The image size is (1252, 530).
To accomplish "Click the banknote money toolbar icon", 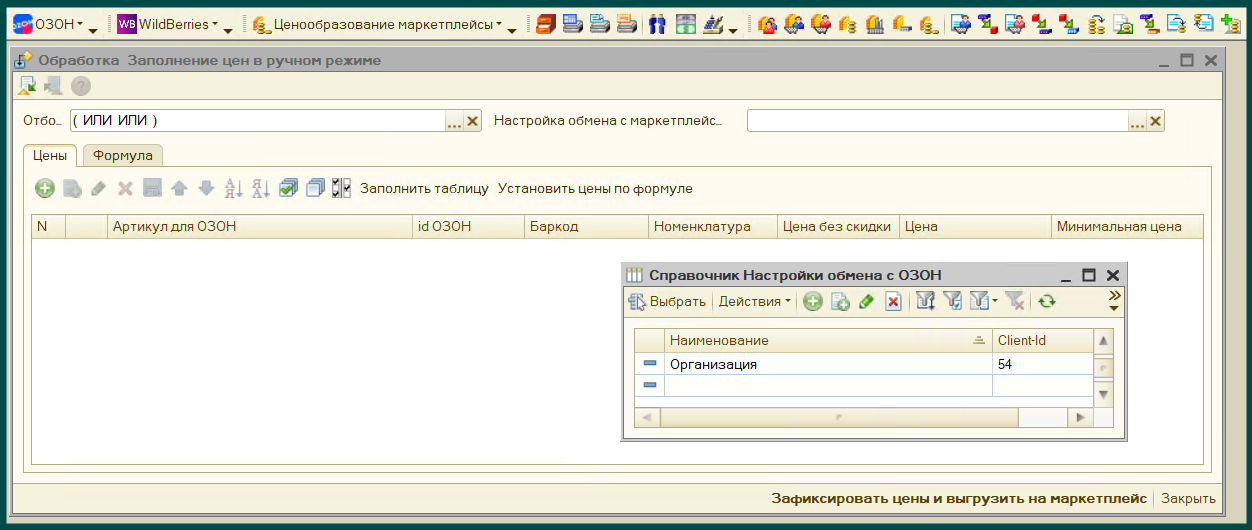I will click(685, 24).
